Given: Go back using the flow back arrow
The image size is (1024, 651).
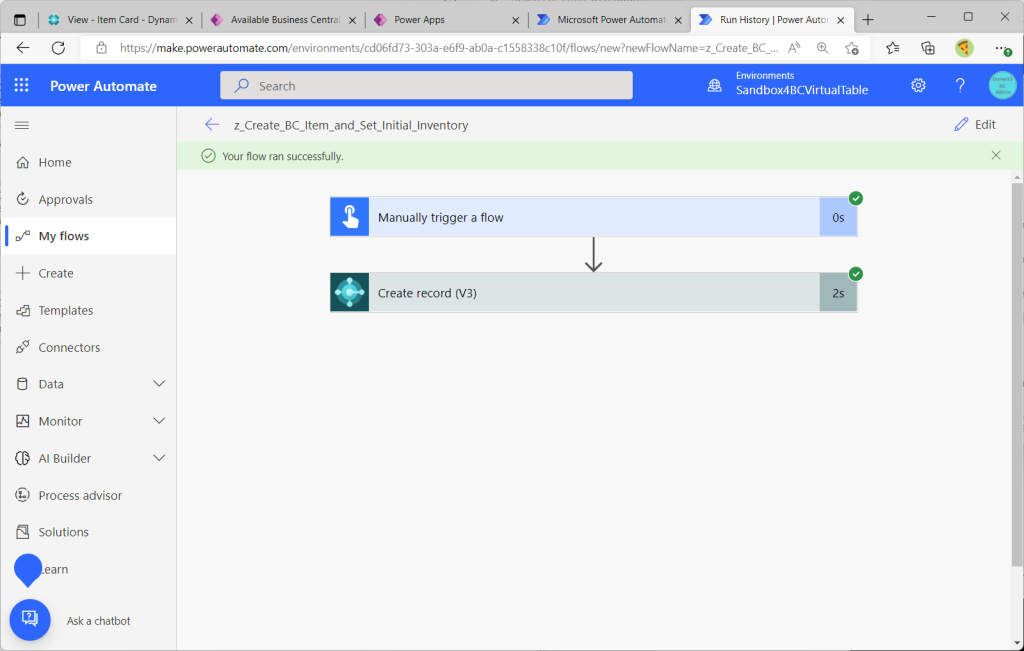Looking at the screenshot, I should (x=212, y=125).
